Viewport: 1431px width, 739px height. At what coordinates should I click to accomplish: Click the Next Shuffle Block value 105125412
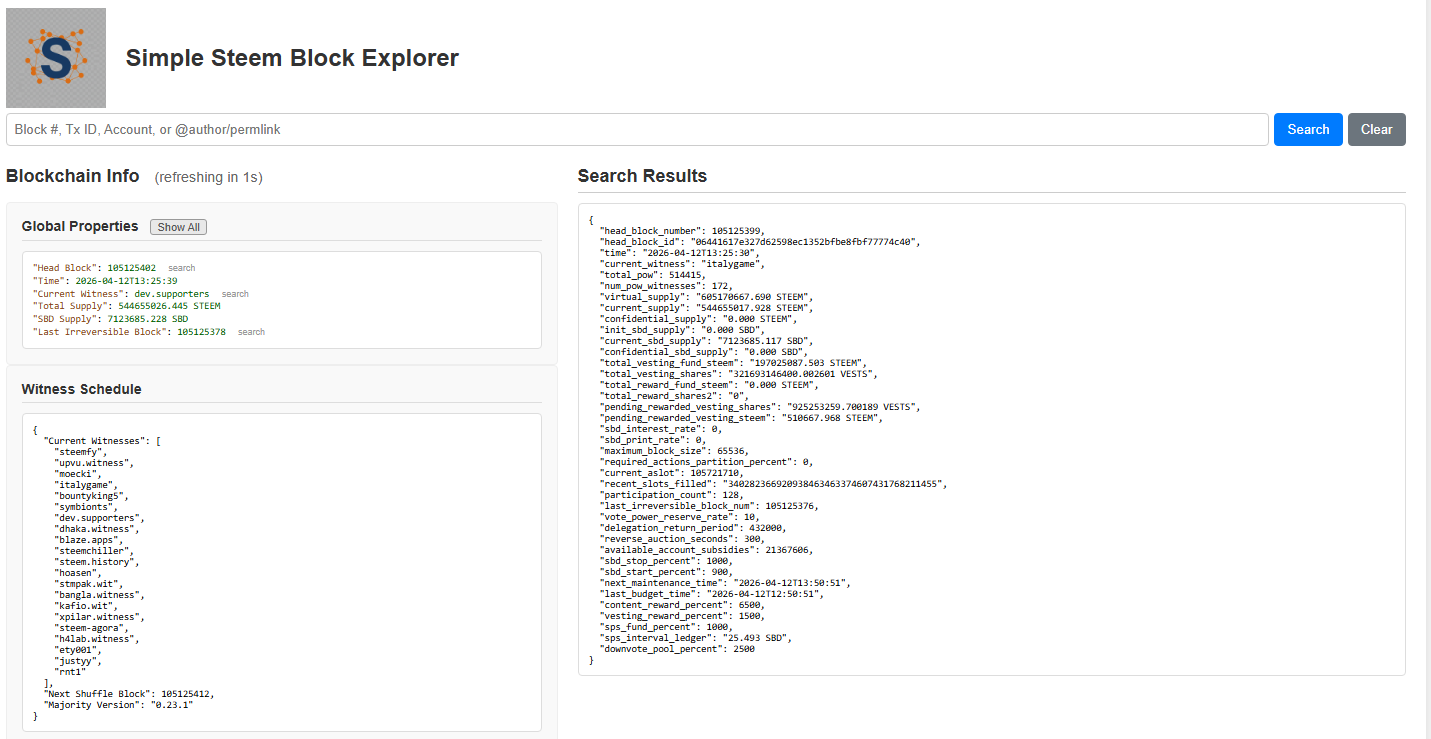187,694
